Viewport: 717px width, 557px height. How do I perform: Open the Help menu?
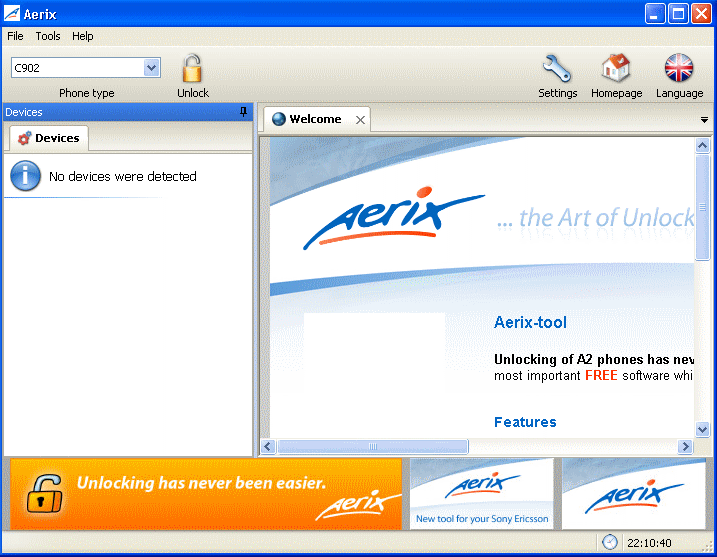[83, 36]
